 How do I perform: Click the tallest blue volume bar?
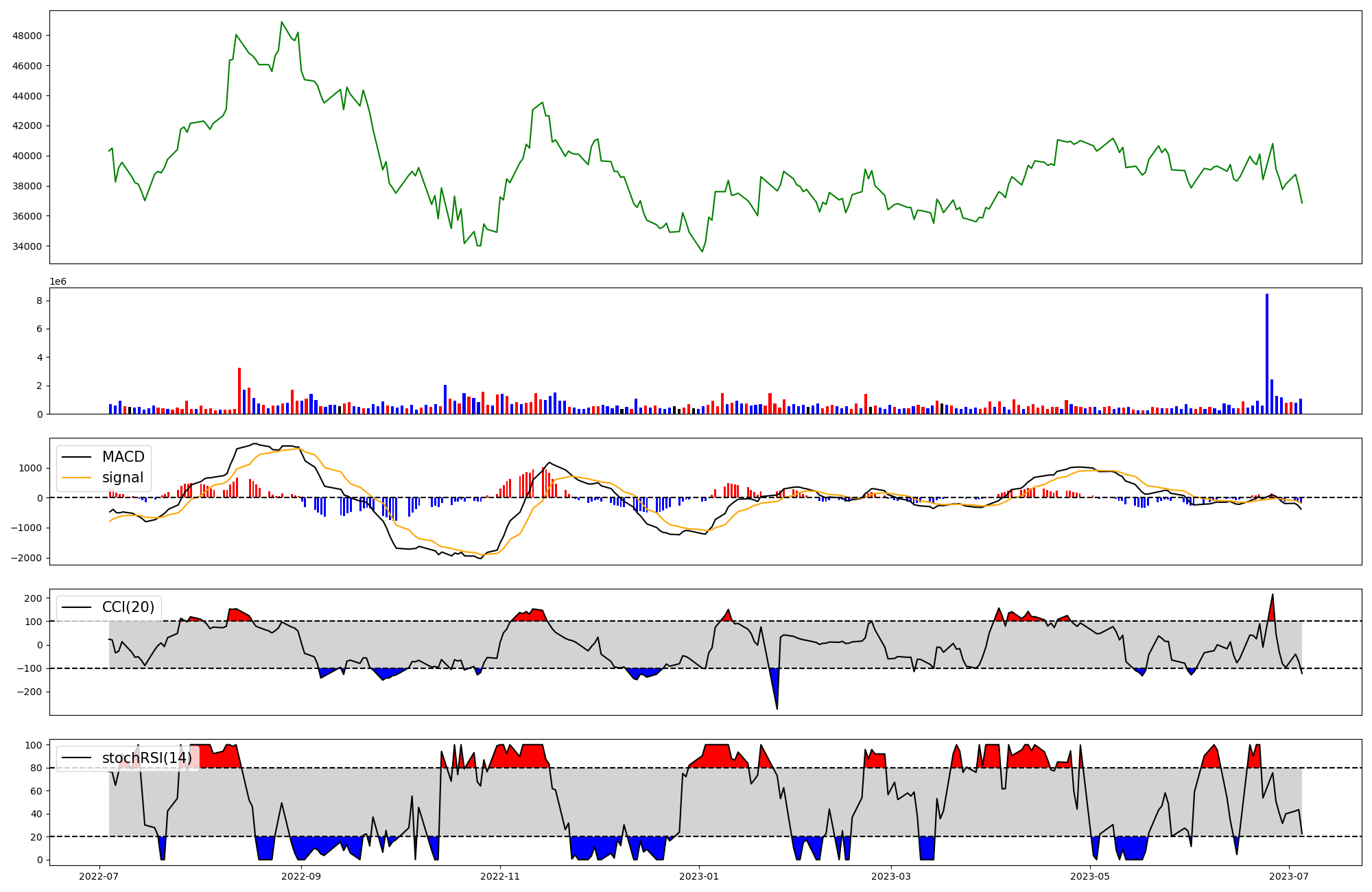pos(1267,353)
